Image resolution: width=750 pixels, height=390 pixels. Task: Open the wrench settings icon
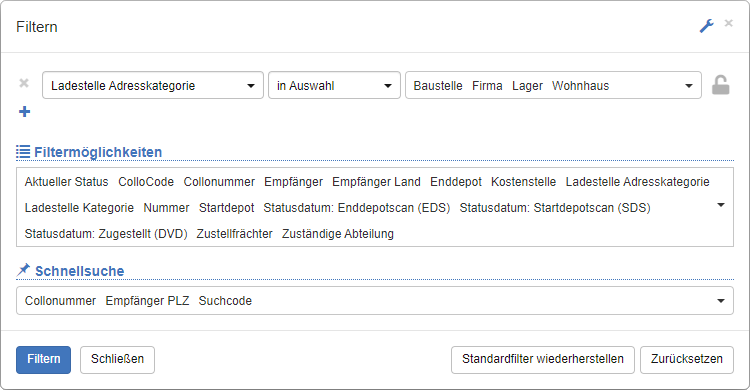(706, 26)
